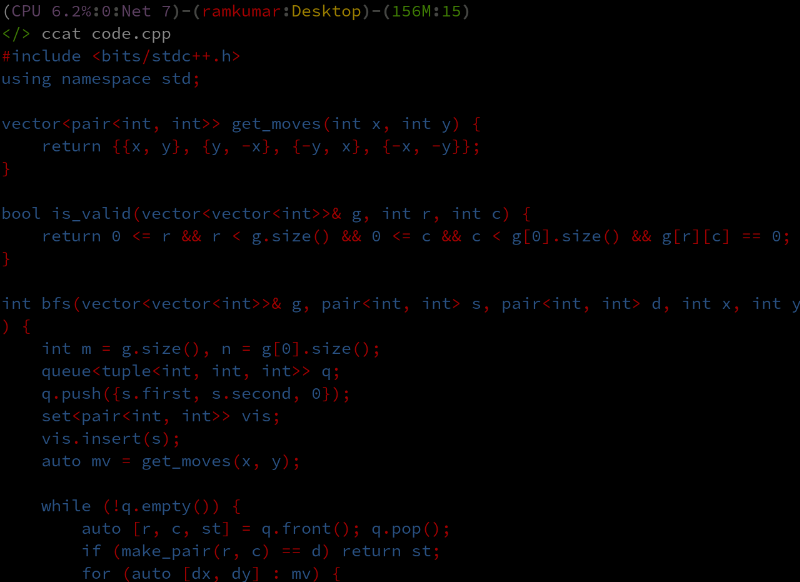Click the green </> prompt symbol
This screenshot has width=800, height=582.
tap(16, 34)
